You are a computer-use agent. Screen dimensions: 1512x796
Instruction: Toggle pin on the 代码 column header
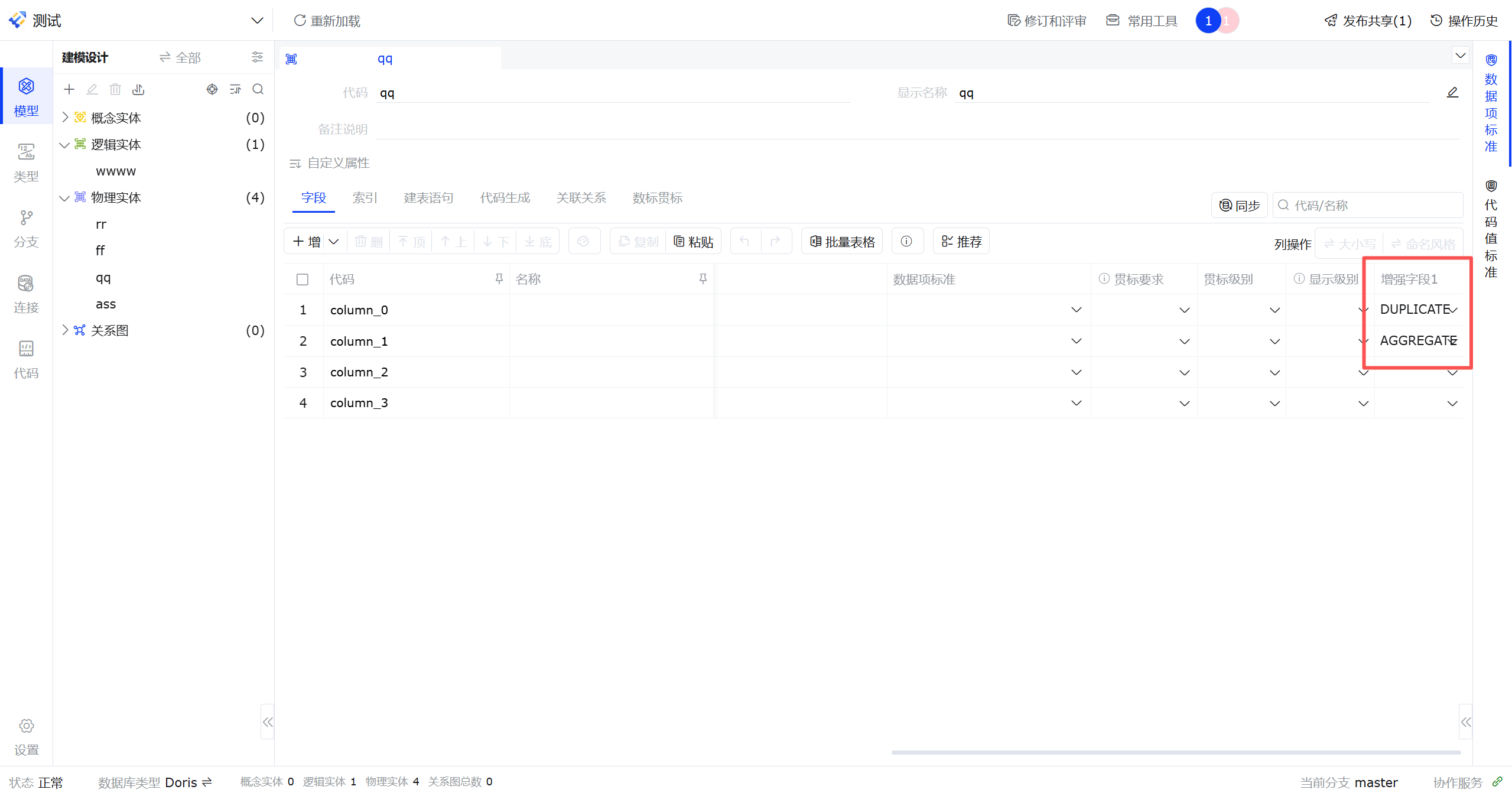point(499,279)
